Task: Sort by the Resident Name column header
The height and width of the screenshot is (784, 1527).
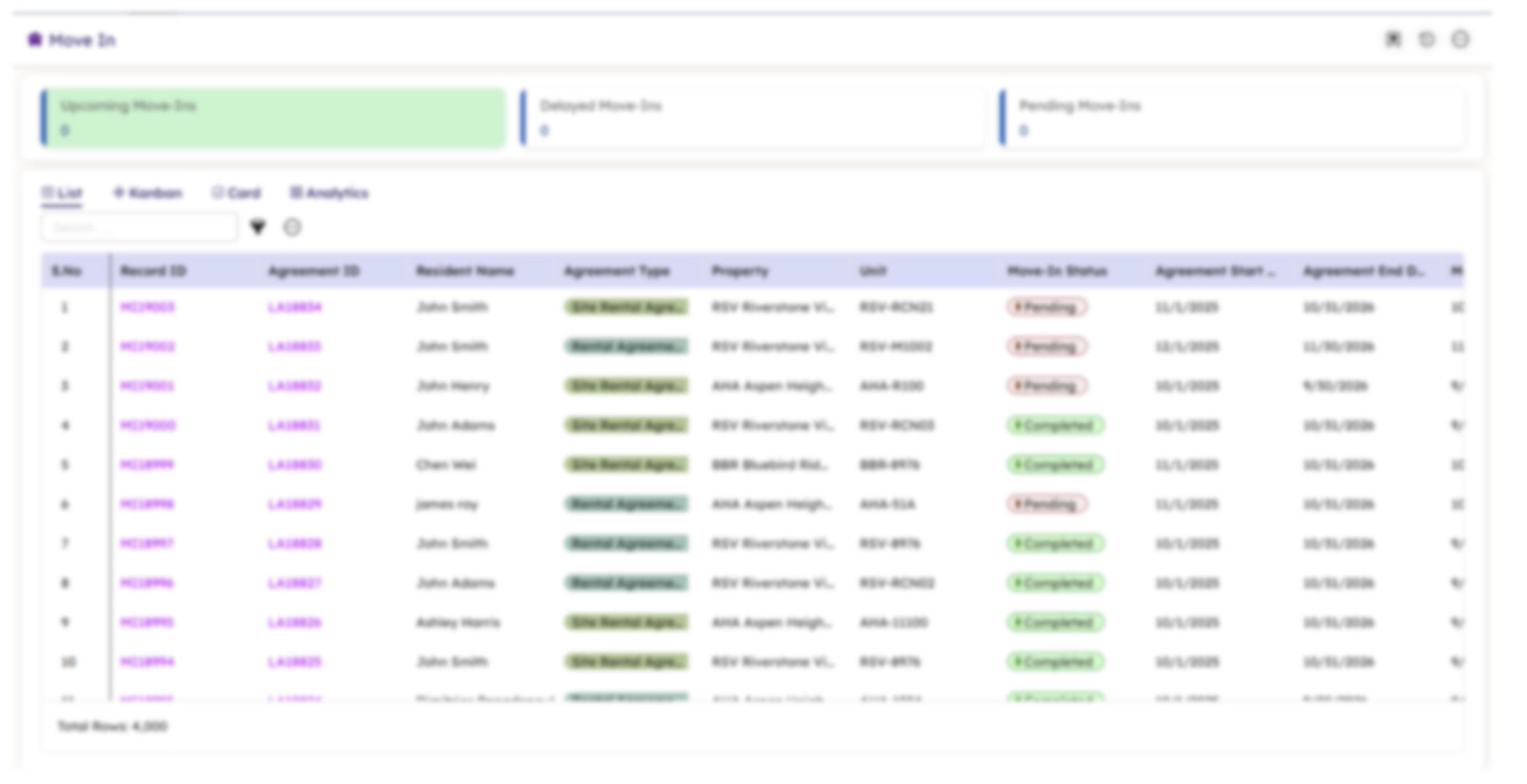Action: click(x=465, y=271)
